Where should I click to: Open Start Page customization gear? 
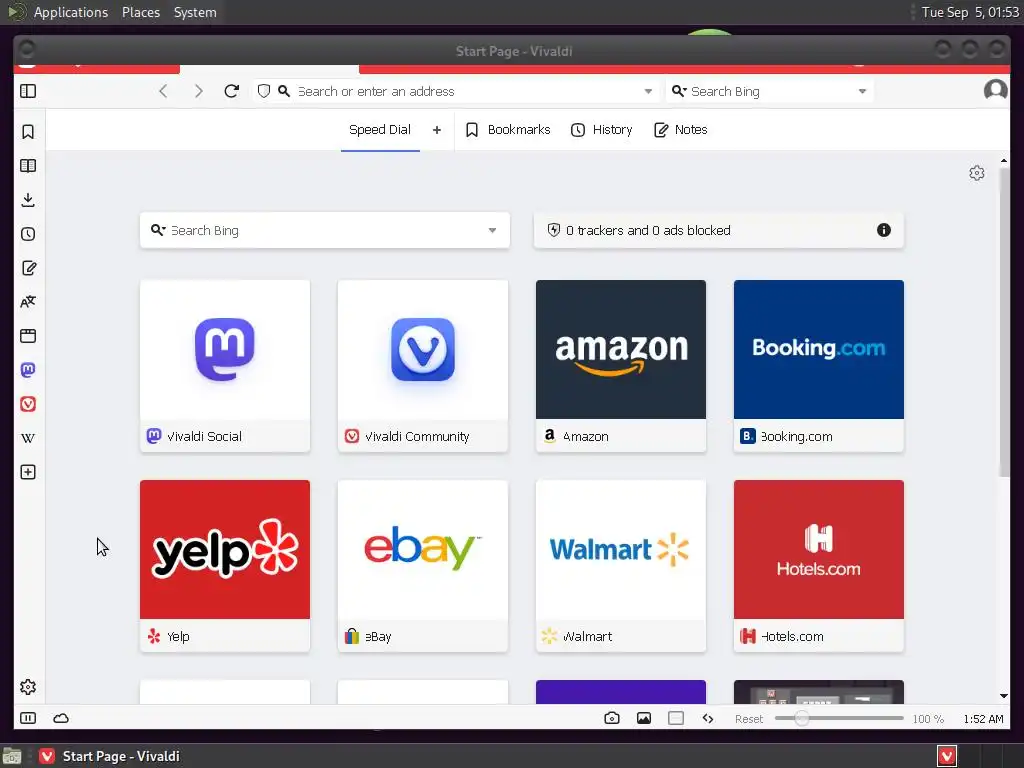coord(976,173)
